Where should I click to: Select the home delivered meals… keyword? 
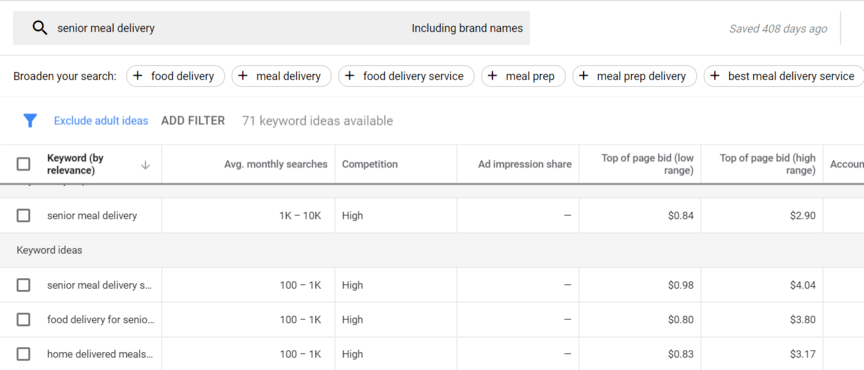[100, 354]
